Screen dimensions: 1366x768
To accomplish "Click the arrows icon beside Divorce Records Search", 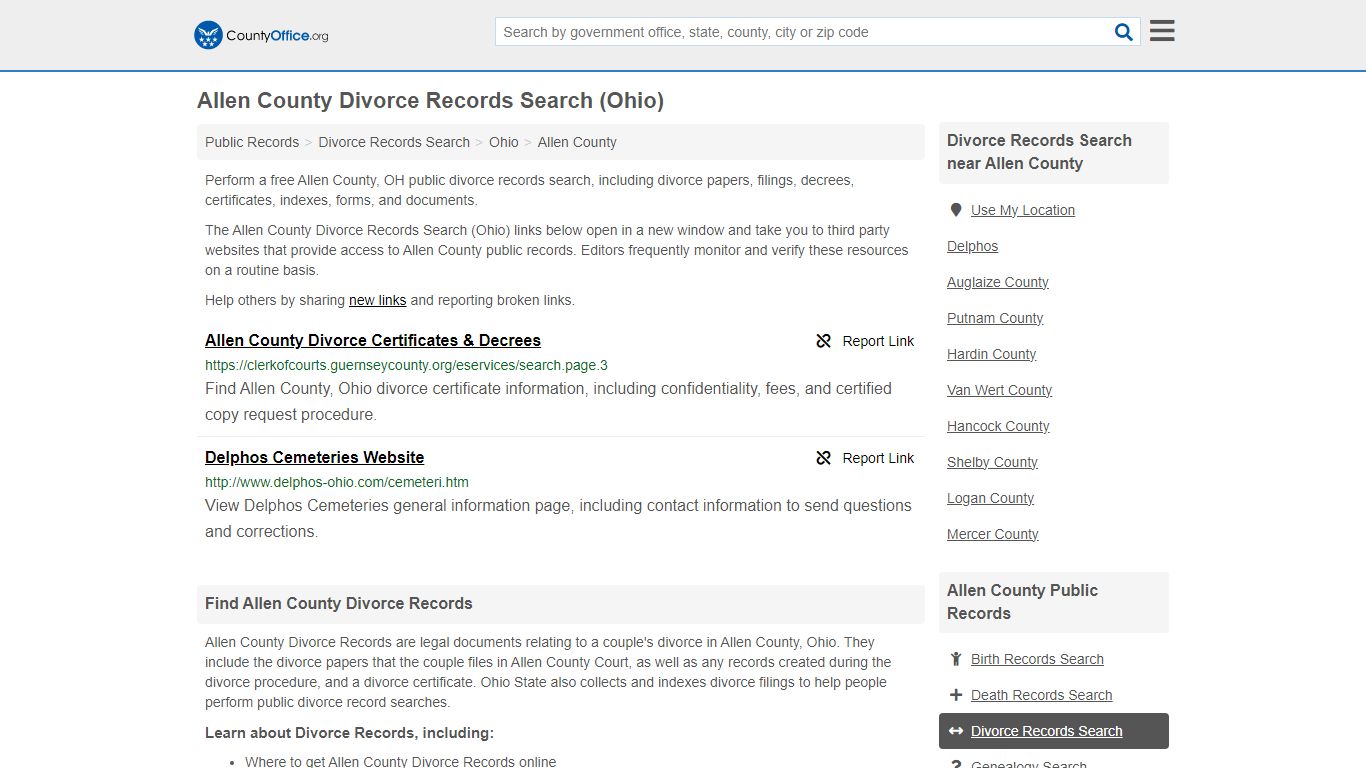I will [956, 731].
